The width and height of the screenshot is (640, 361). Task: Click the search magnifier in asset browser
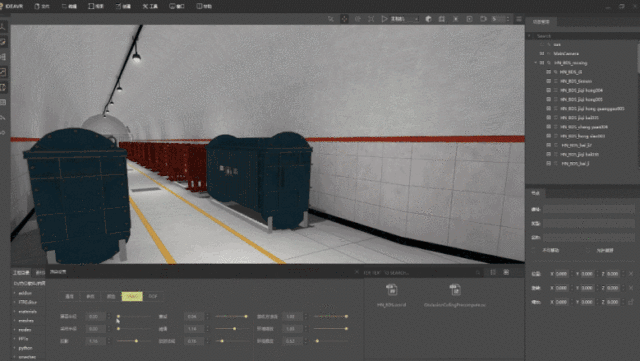pyautogui.click(x=478, y=272)
